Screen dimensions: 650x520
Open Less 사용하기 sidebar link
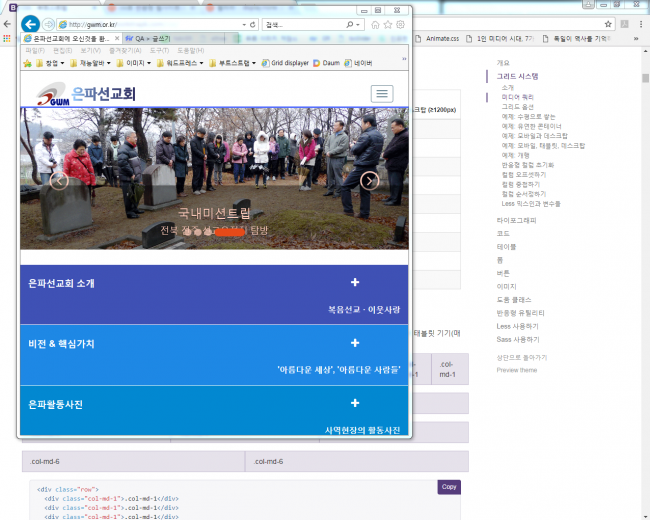click(x=517, y=326)
